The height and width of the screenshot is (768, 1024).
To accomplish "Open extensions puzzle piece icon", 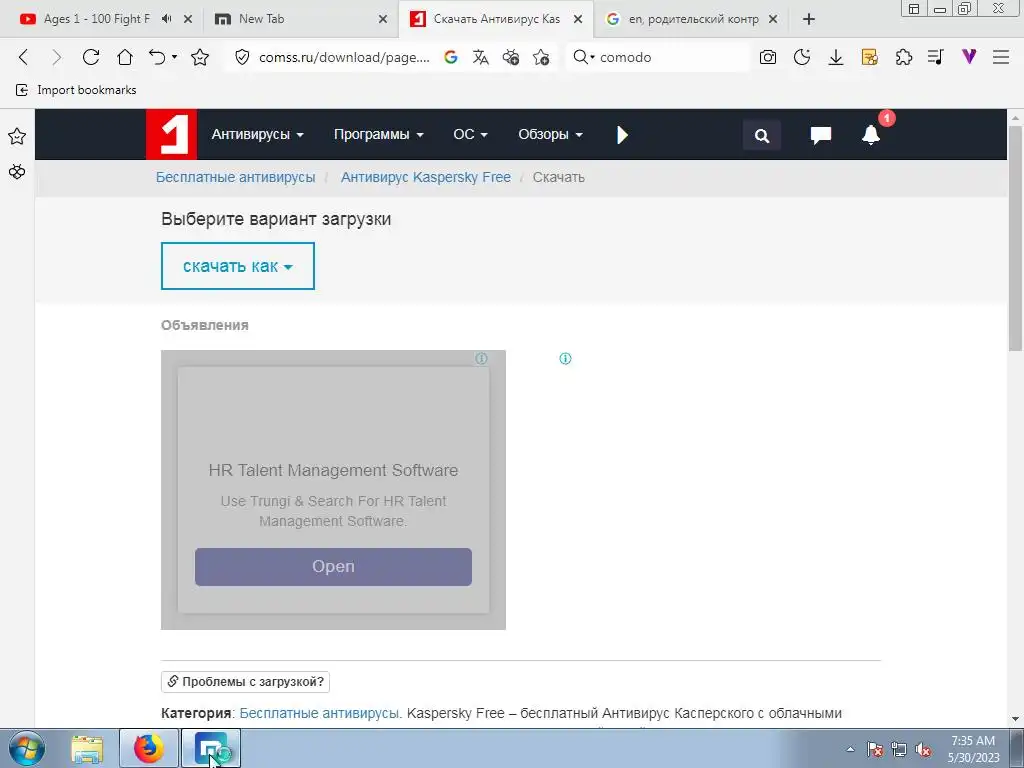I will [904, 57].
